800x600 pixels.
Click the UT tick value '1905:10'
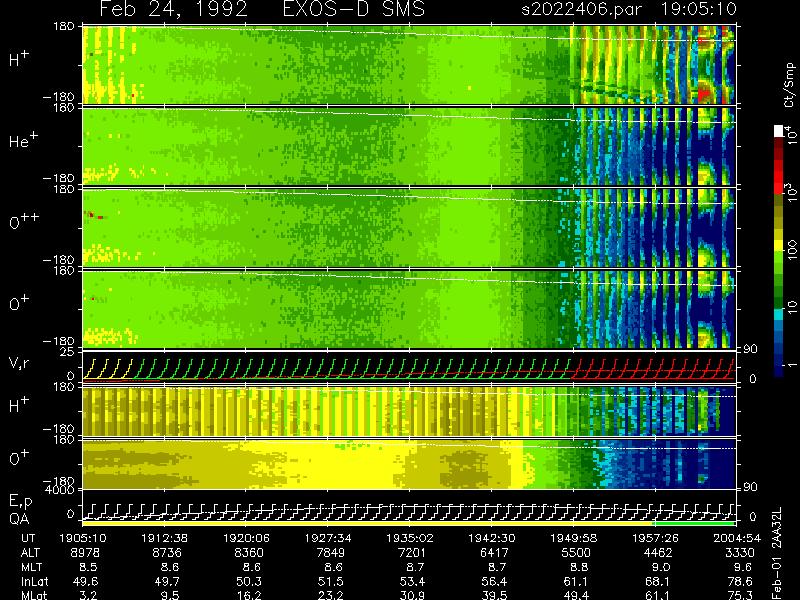click(x=83, y=538)
